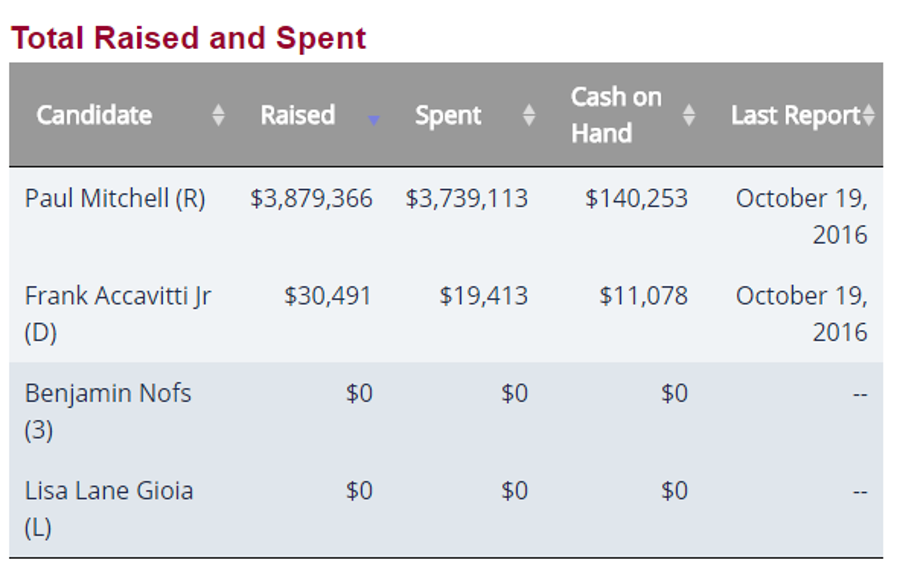Click the $3,739,113 spent amount
The image size is (900, 580).
[466, 198]
